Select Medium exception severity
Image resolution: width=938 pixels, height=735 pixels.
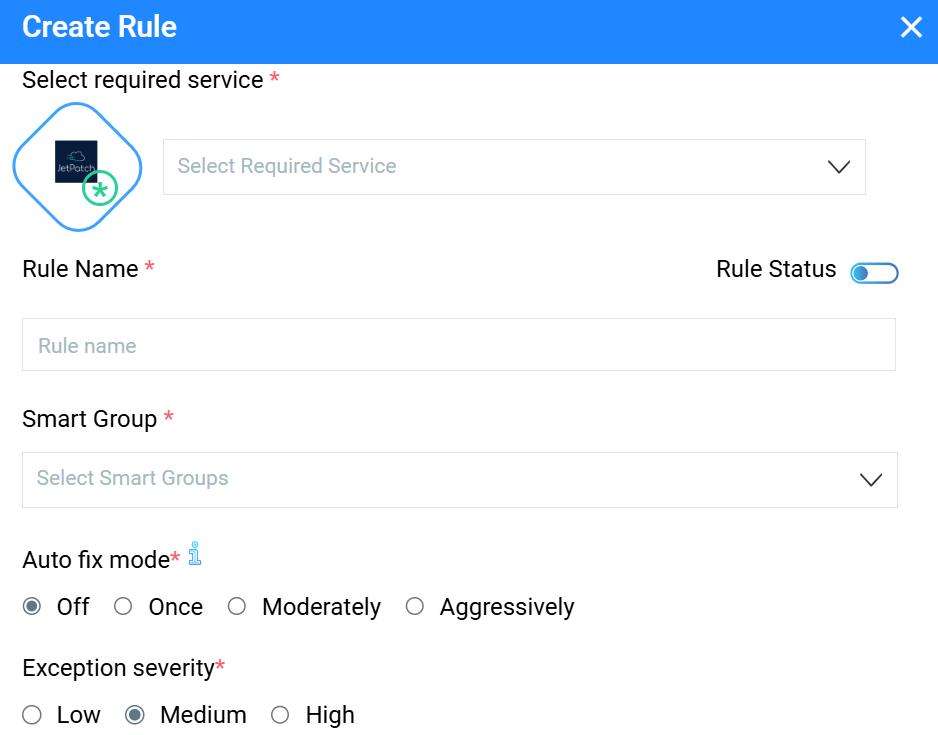point(135,715)
